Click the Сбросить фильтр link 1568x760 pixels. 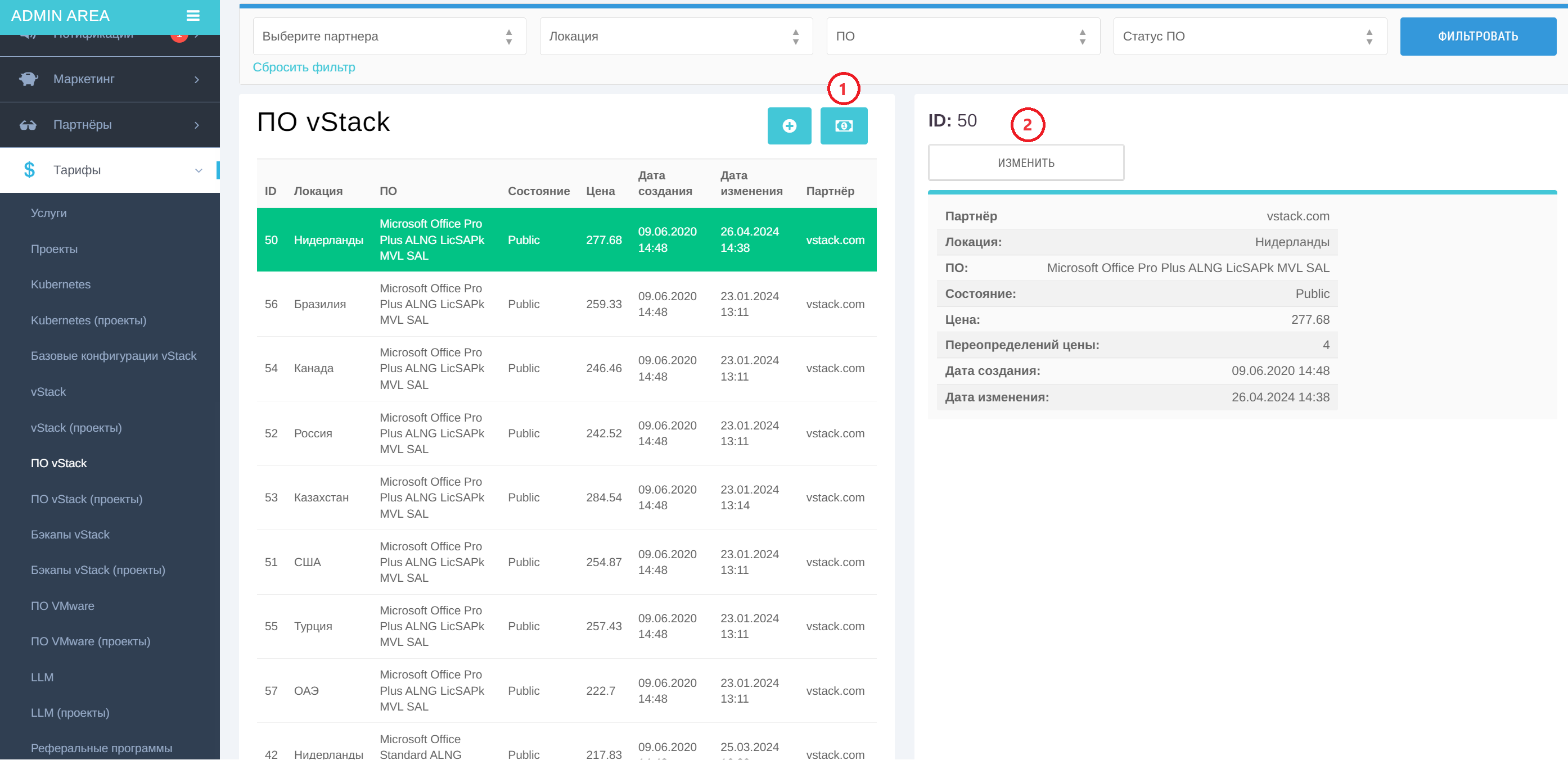[x=304, y=67]
